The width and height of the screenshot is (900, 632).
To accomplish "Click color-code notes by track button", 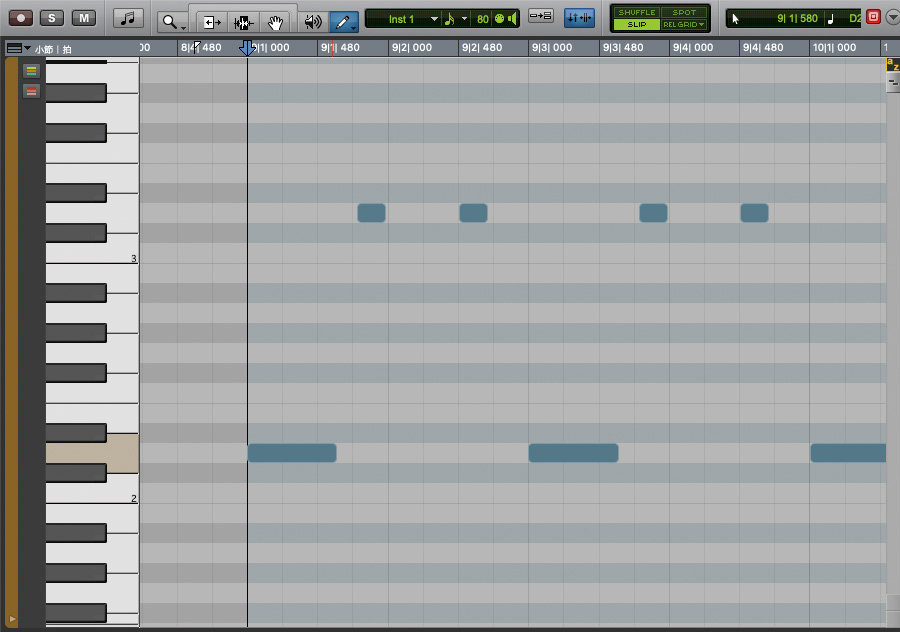I will coord(32,71).
